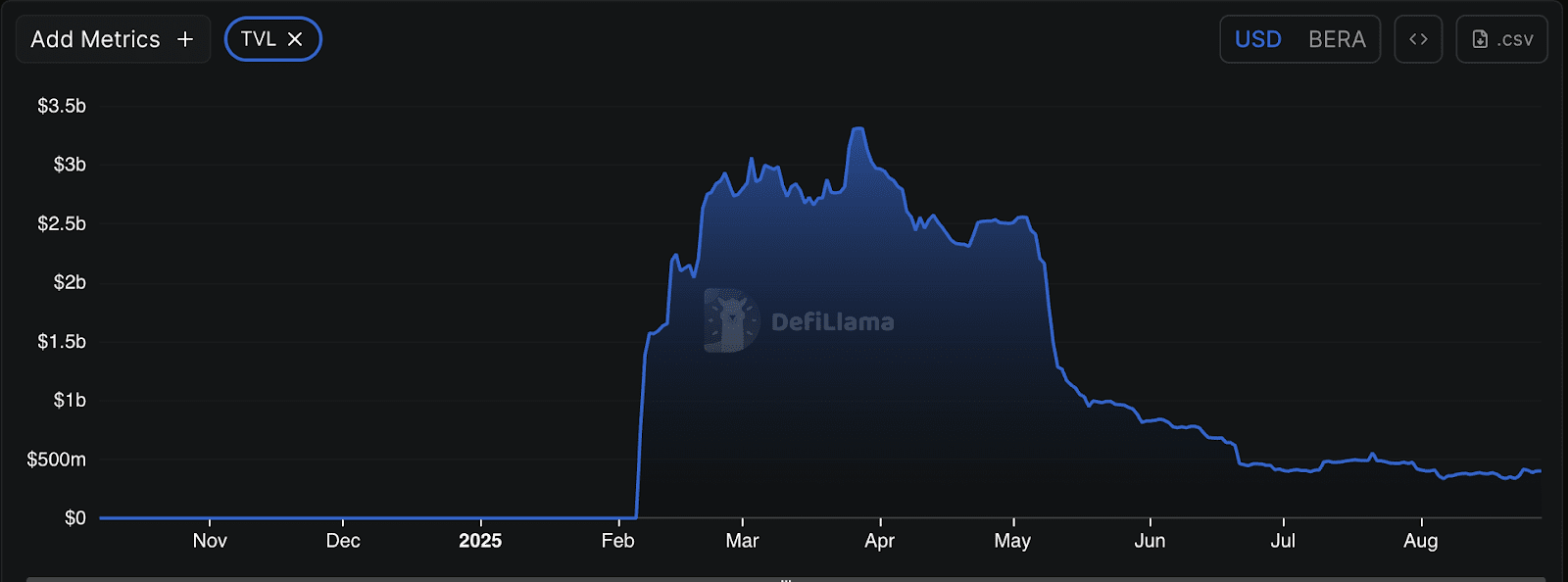This screenshot has height=582, width=1568.
Task: Click the DefiLlama watermark text
Action: [832, 321]
